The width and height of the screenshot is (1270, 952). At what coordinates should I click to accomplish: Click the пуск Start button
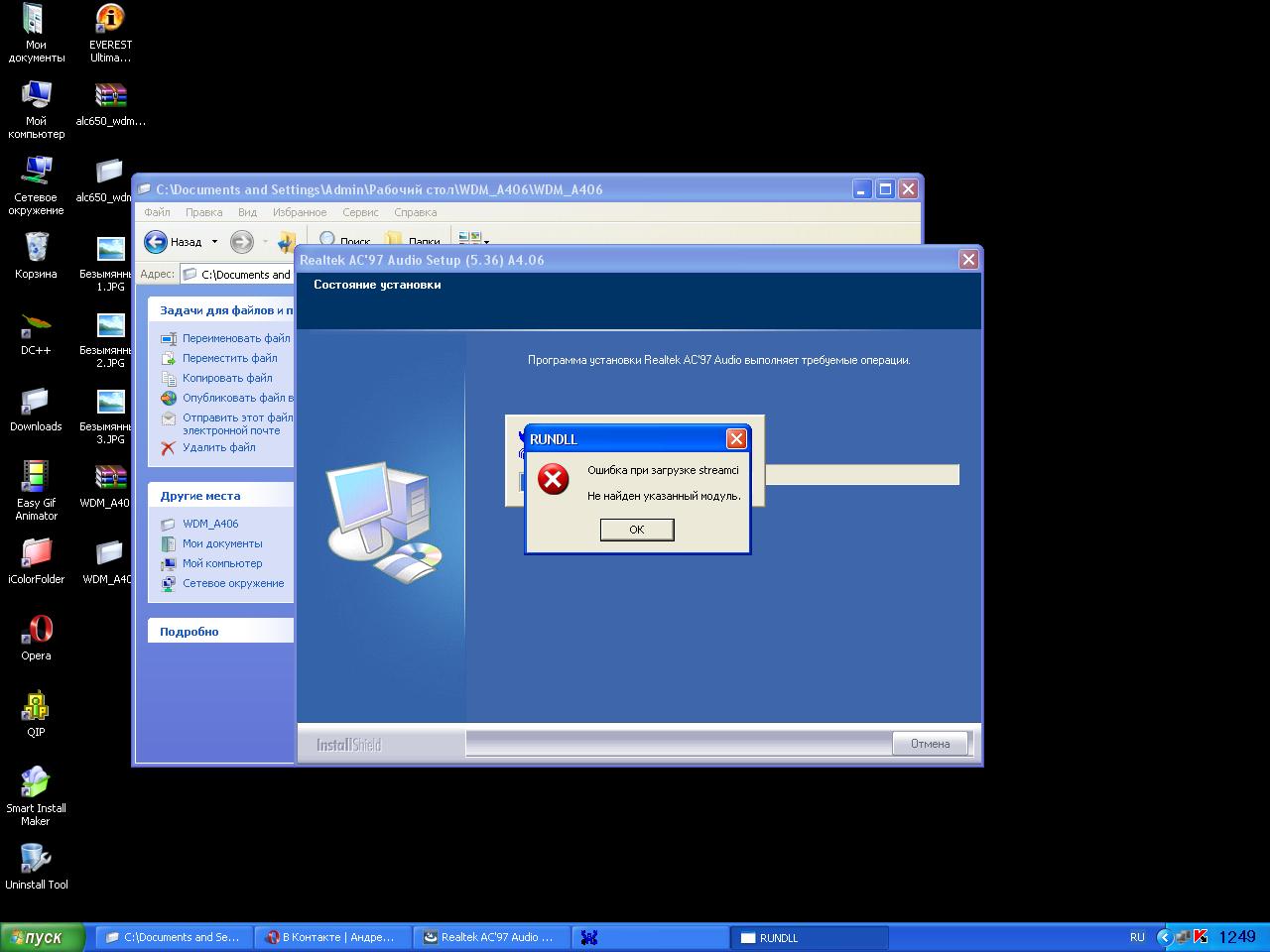[x=44, y=937]
